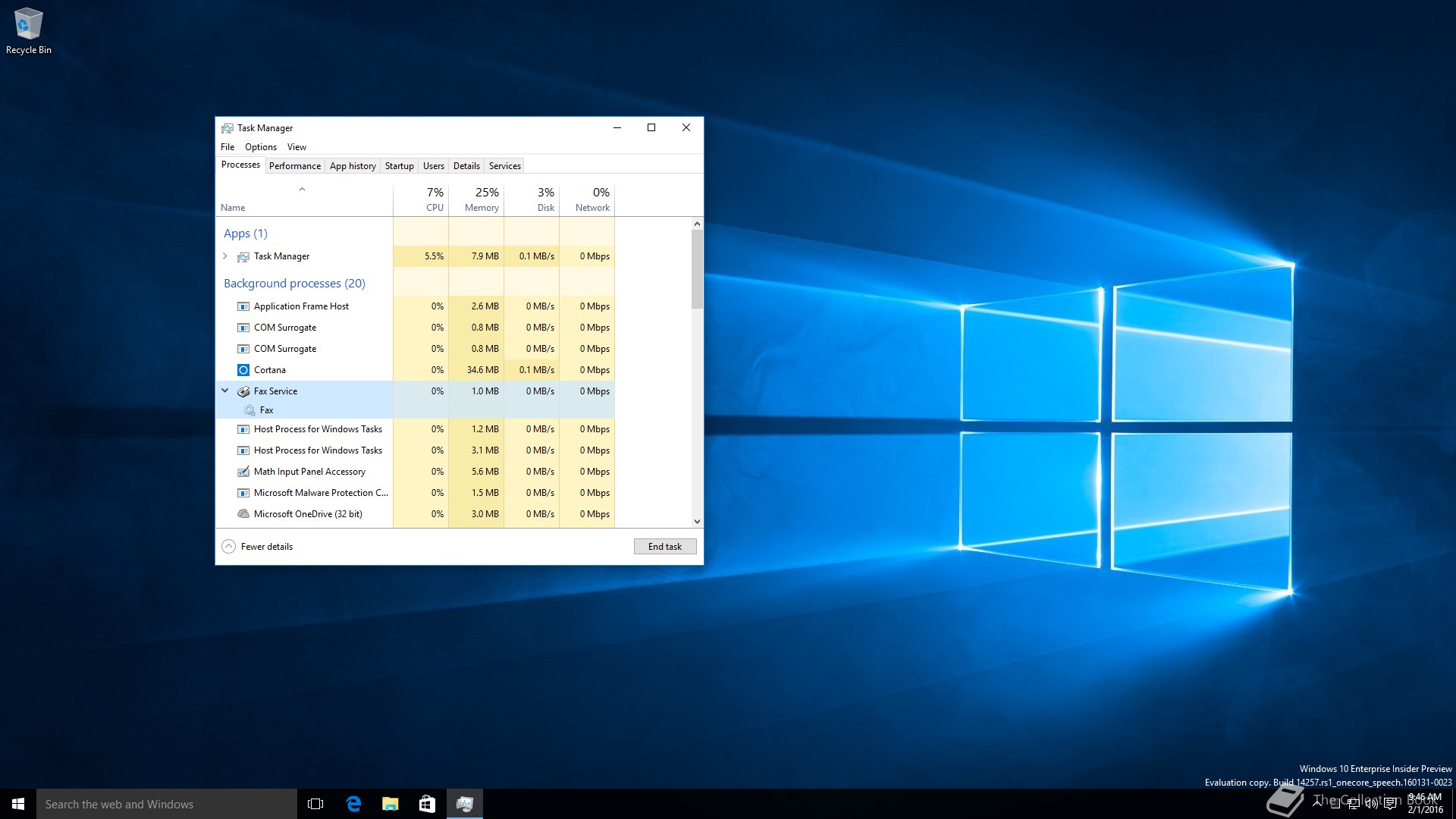Click the process list scrollbar thumb

click(697, 269)
